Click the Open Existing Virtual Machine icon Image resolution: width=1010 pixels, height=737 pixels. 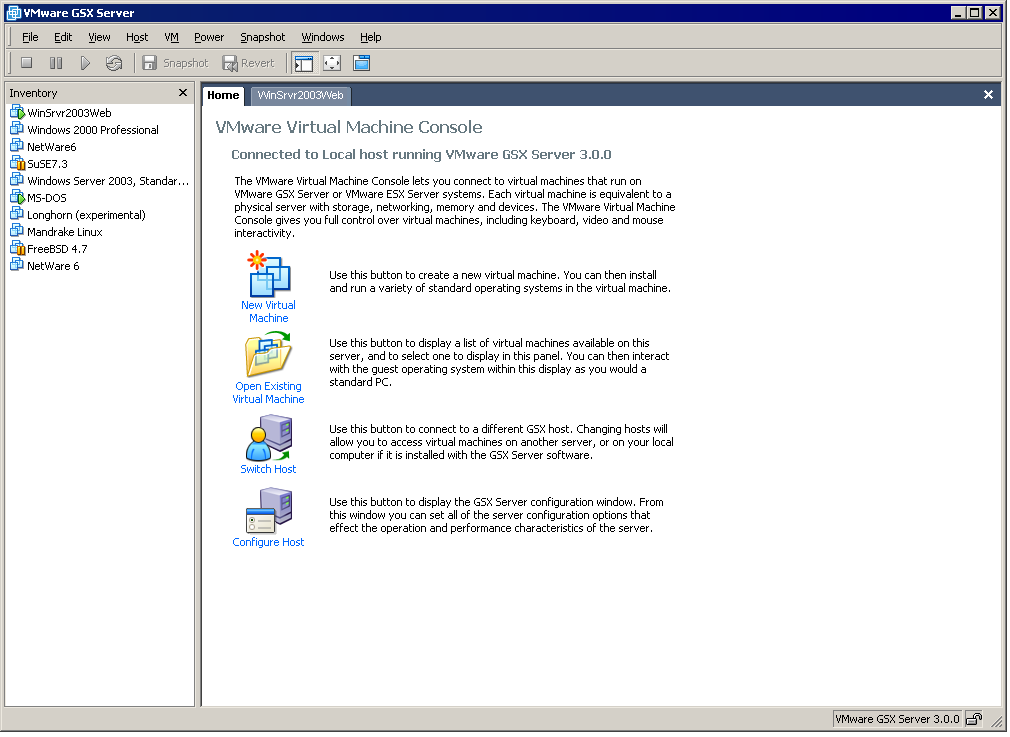pos(268,355)
